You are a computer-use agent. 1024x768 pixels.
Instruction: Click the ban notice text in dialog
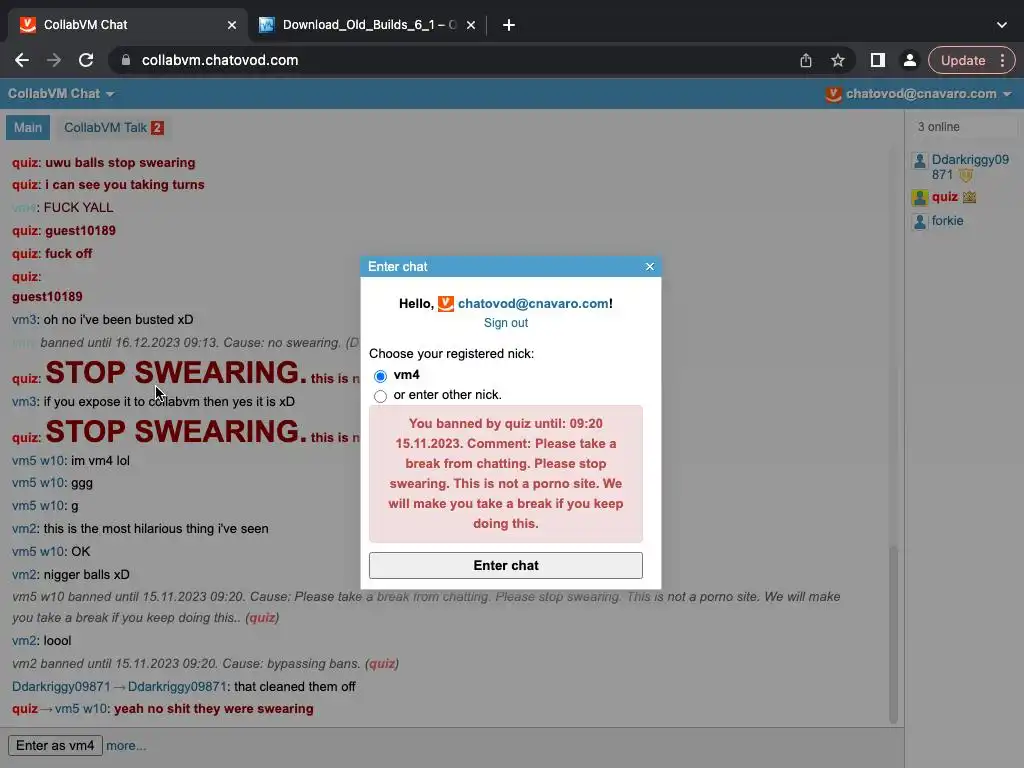[x=505, y=474]
